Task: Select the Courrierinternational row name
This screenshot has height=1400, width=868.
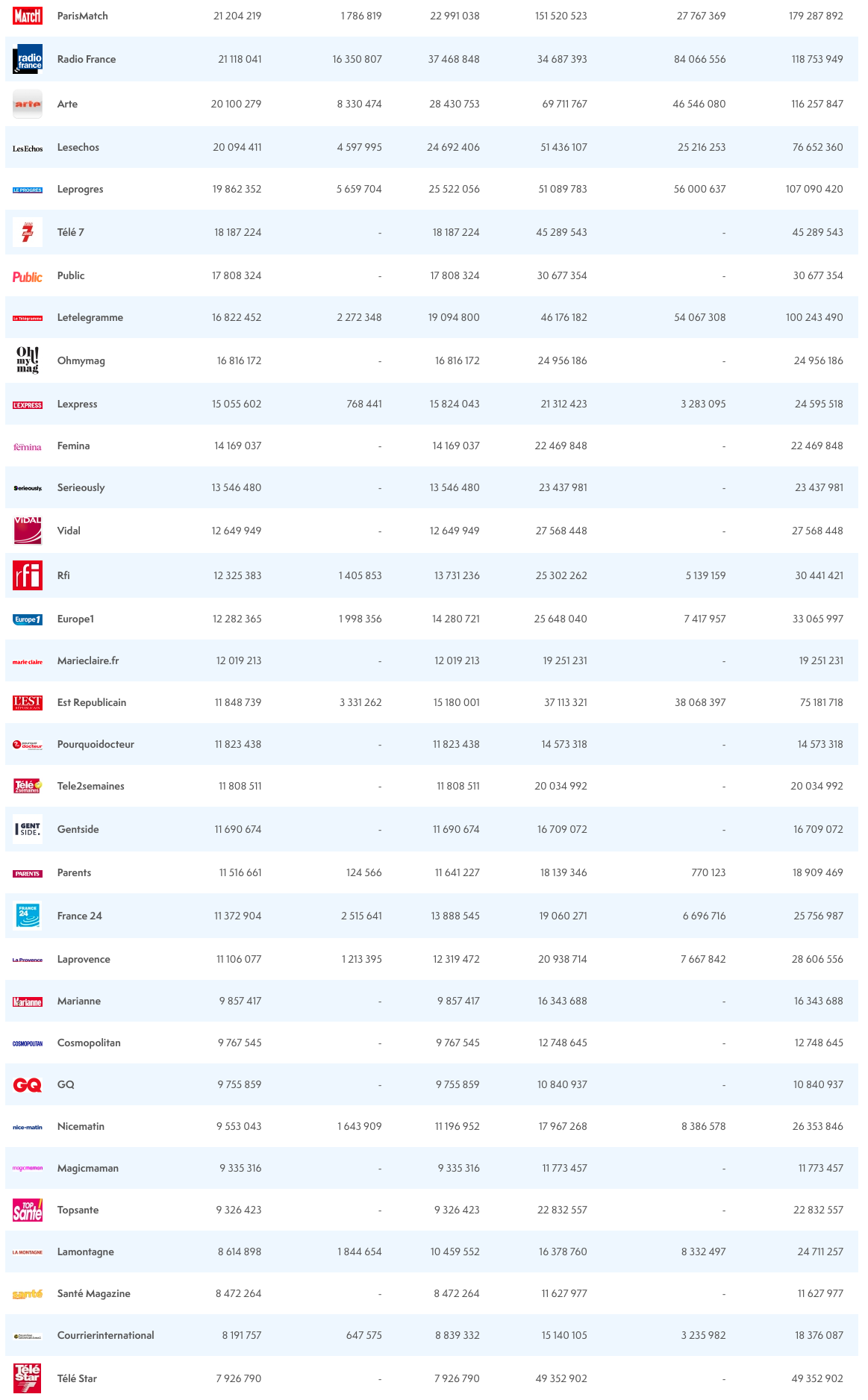Action: coord(106,1336)
